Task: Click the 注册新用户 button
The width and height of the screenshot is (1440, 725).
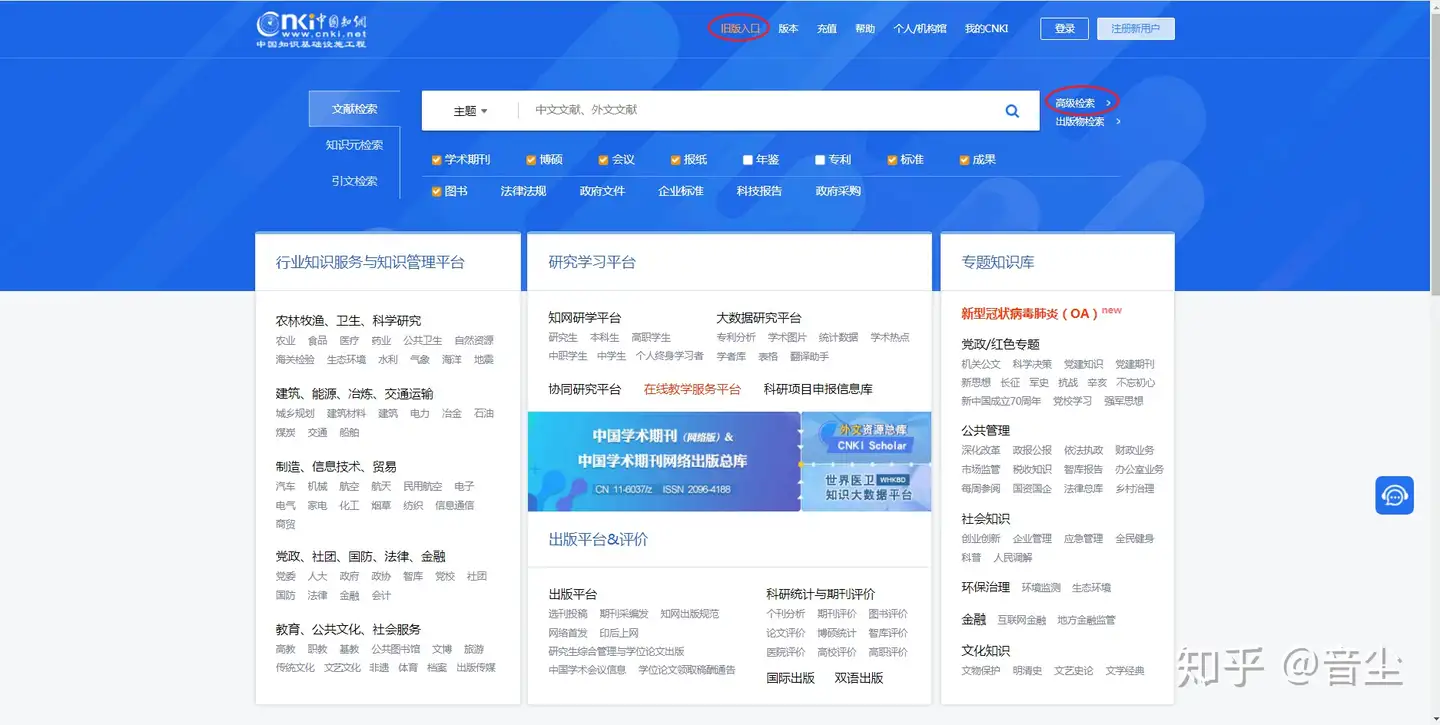Action: pyautogui.click(x=1135, y=29)
